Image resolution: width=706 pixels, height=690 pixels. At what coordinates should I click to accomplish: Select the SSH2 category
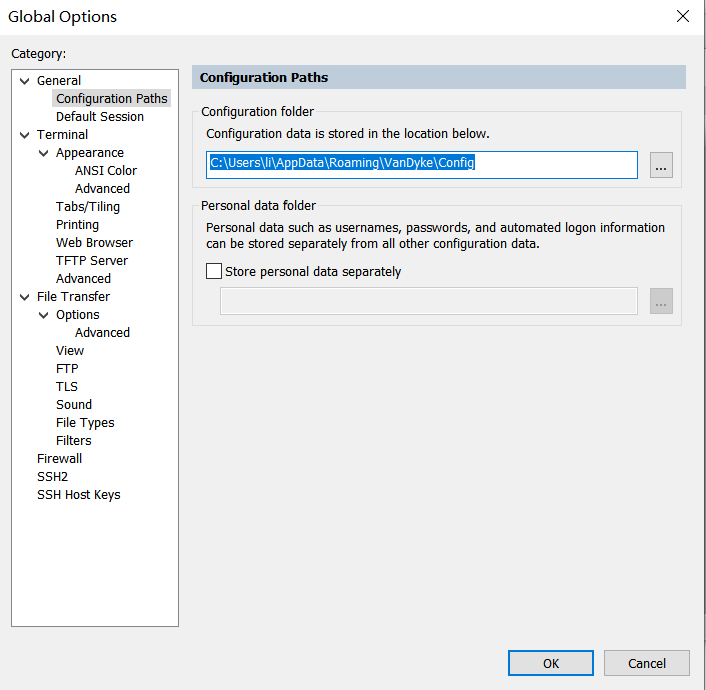coord(52,477)
